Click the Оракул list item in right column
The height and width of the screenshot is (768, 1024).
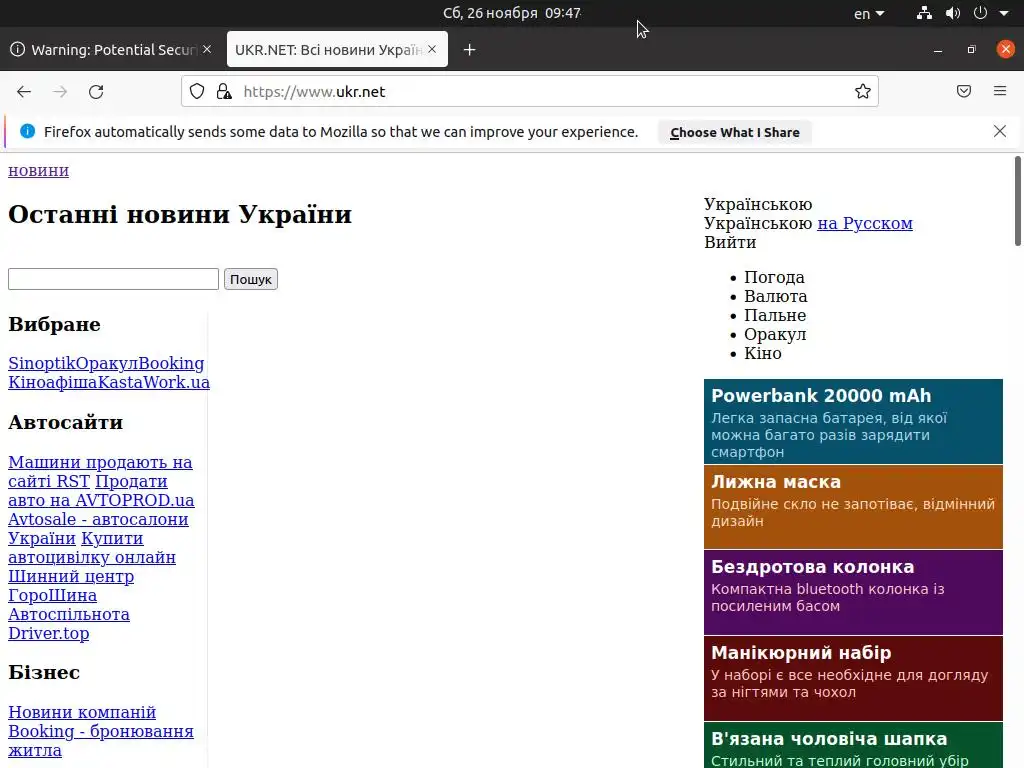pos(775,334)
